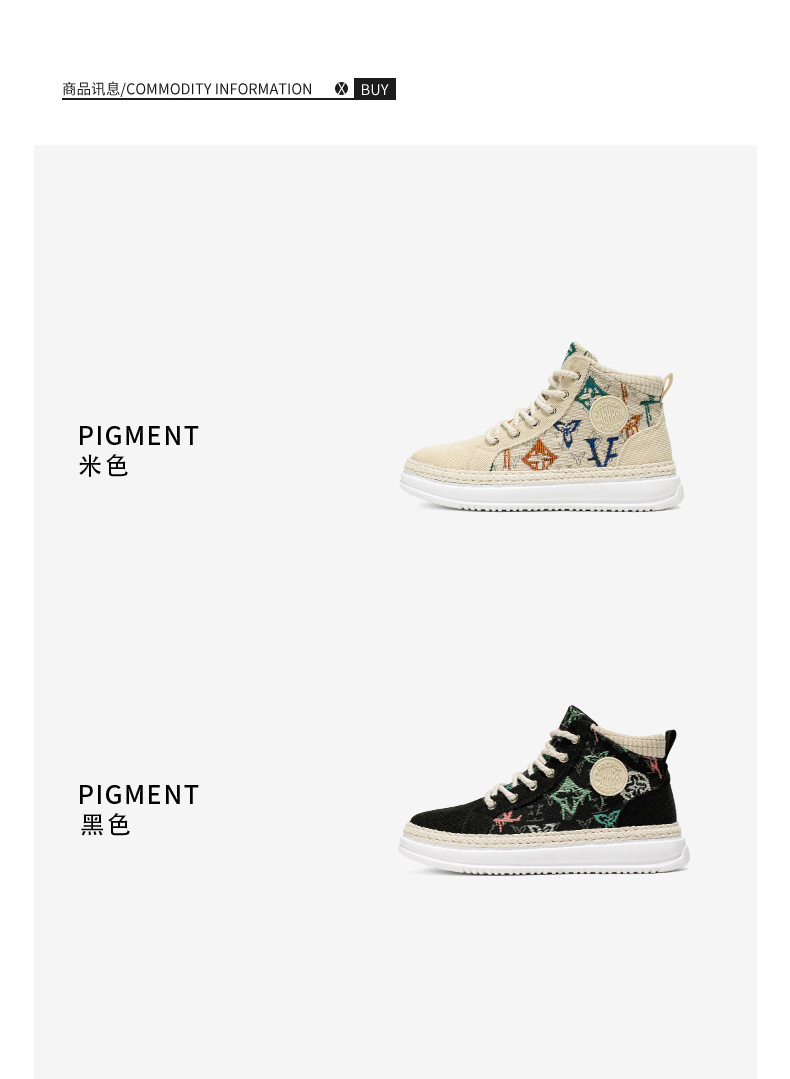Click the PIGMENT label above 米色

[x=138, y=436]
